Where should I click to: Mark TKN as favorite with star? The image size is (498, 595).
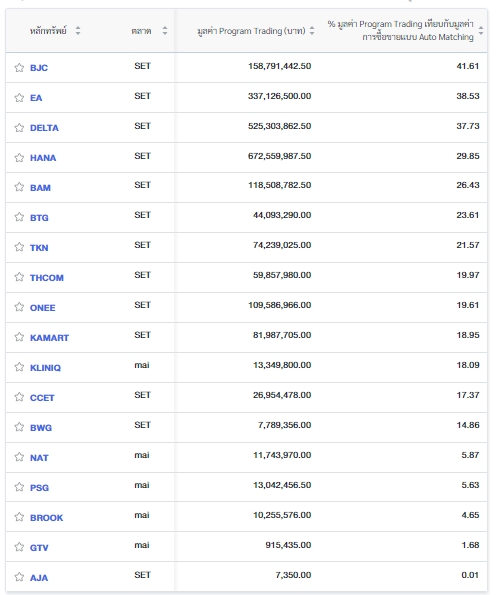[19, 247]
